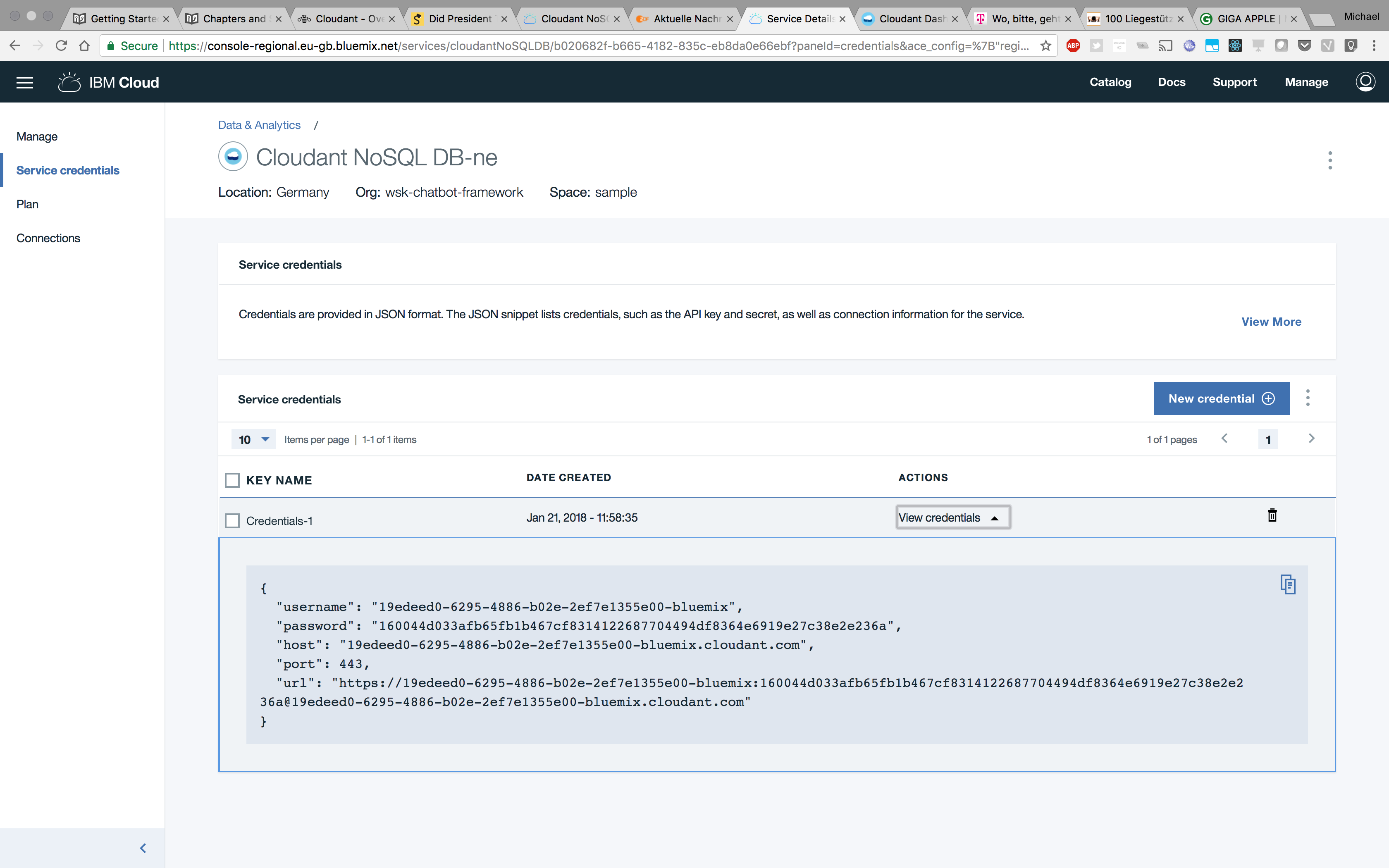1389x868 pixels.
Task: Open the top bar Manage menu
Action: point(1306,82)
